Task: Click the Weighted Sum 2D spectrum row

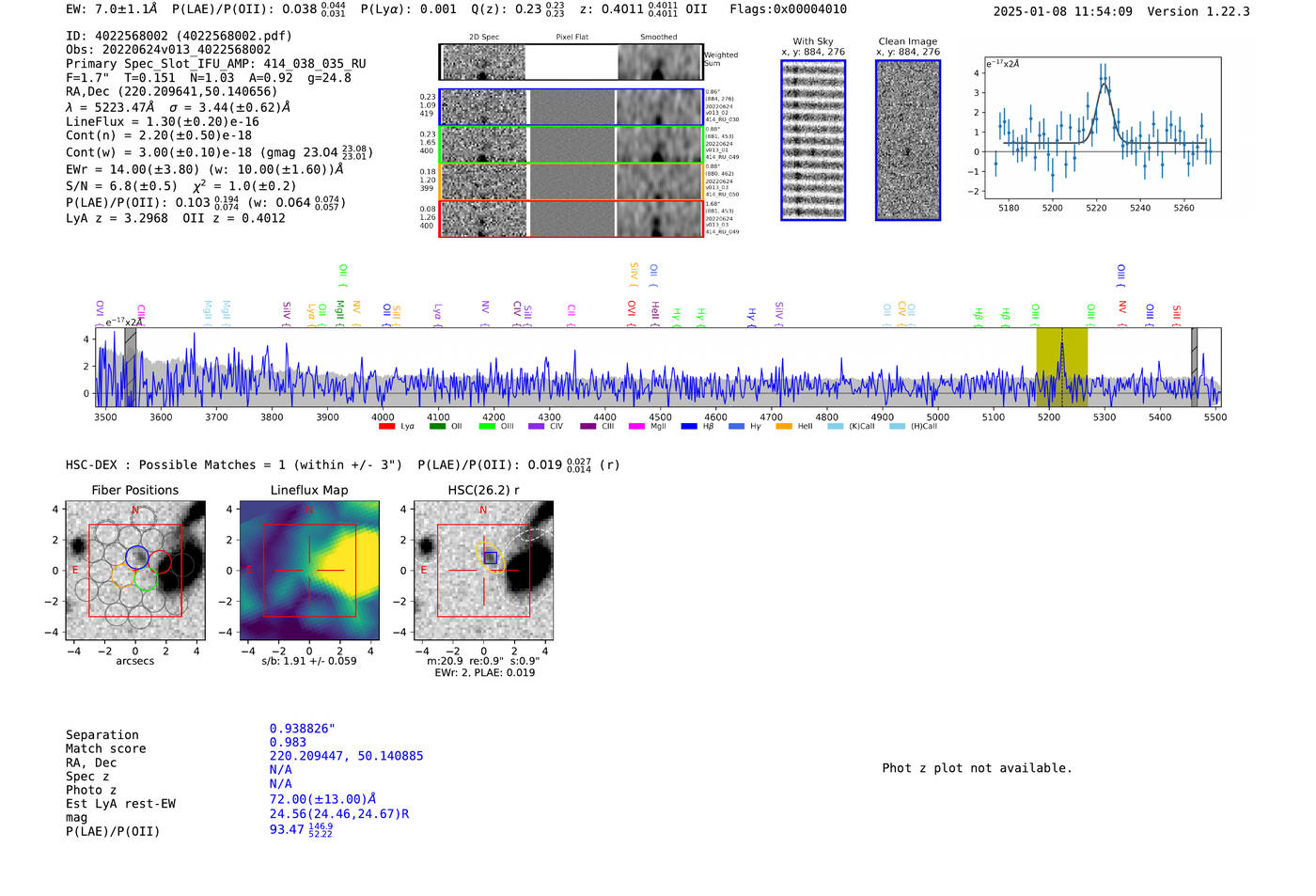Action: 572,62
